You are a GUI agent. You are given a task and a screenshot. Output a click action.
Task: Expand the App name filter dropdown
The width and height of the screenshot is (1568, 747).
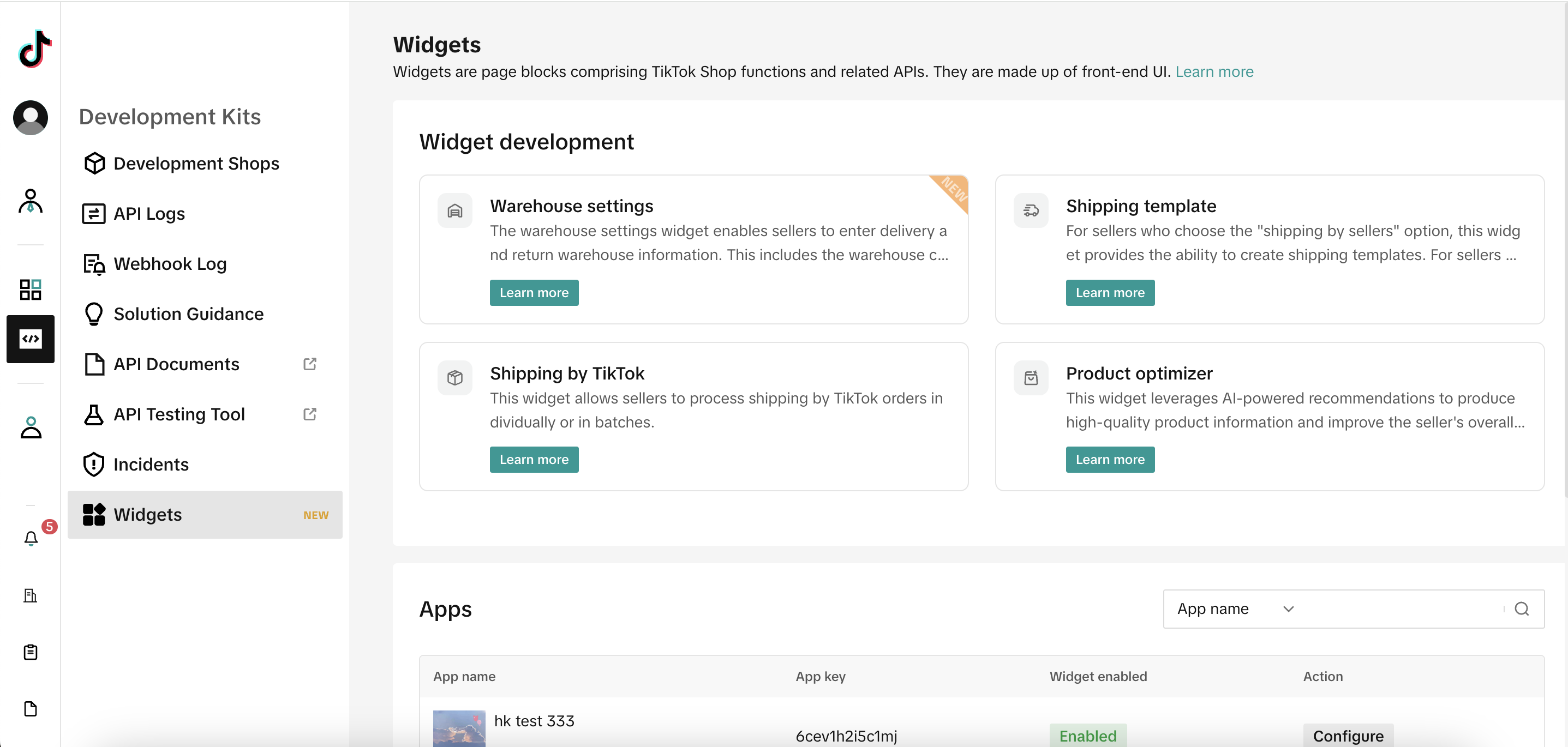tap(1236, 609)
